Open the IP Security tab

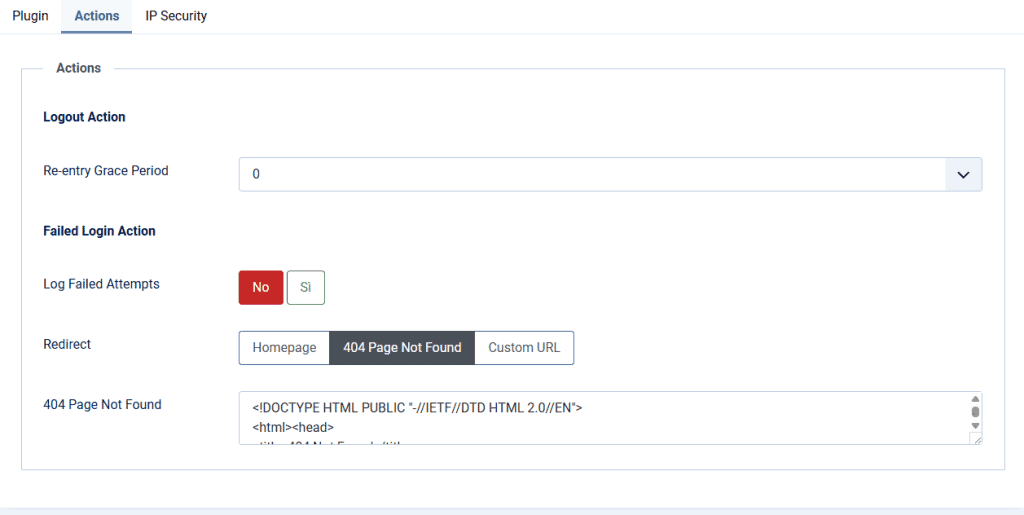(x=176, y=16)
